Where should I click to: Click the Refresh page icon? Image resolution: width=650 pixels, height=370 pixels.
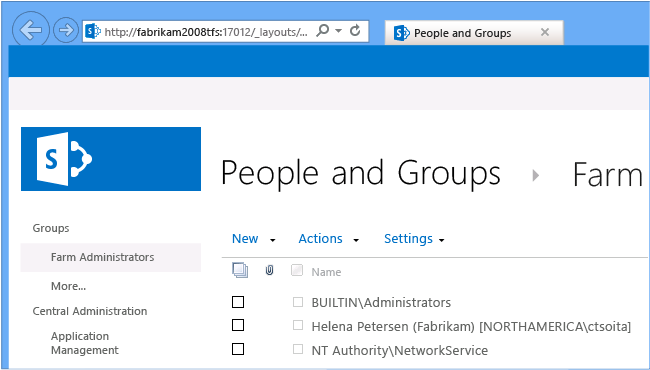[x=355, y=30]
